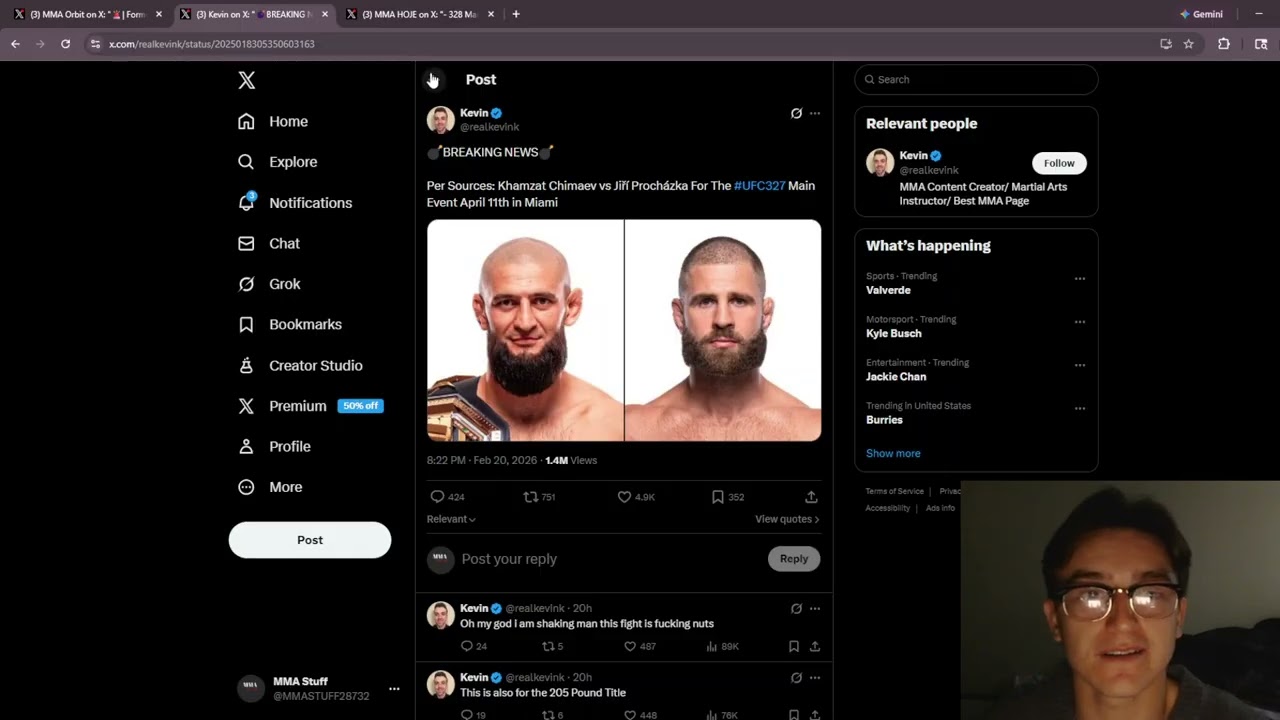Click the X logo in the sidebar
Image resolution: width=1280 pixels, height=720 pixels.
(x=246, y=80)
